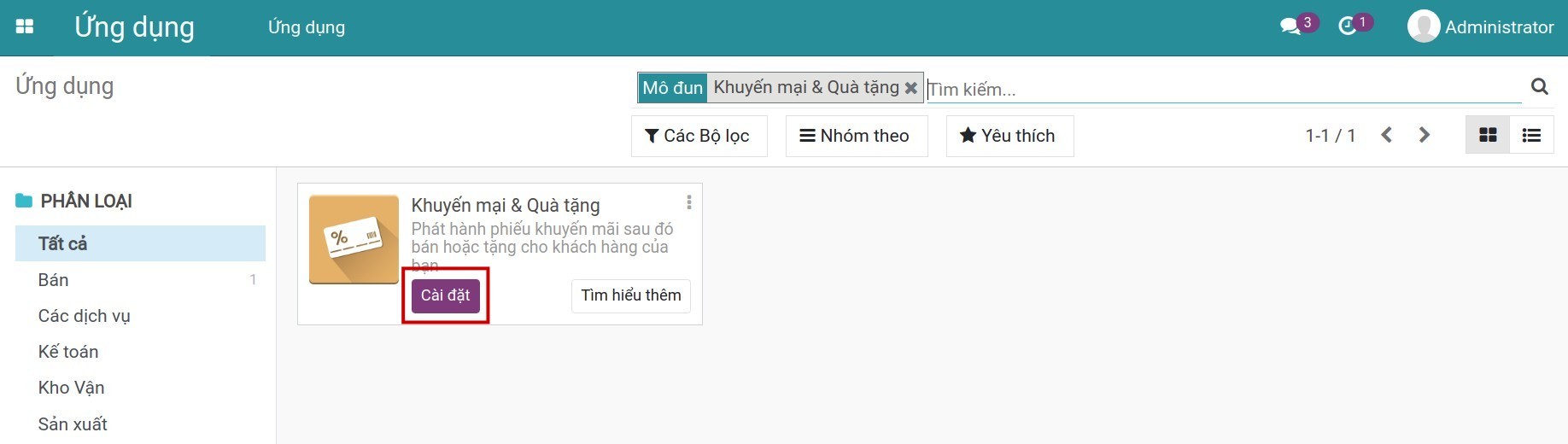Click the PHÂN LOẠI folder icon
This screenshot has width=1568, height=444.
pyautogui.click(x=24, y=201)
